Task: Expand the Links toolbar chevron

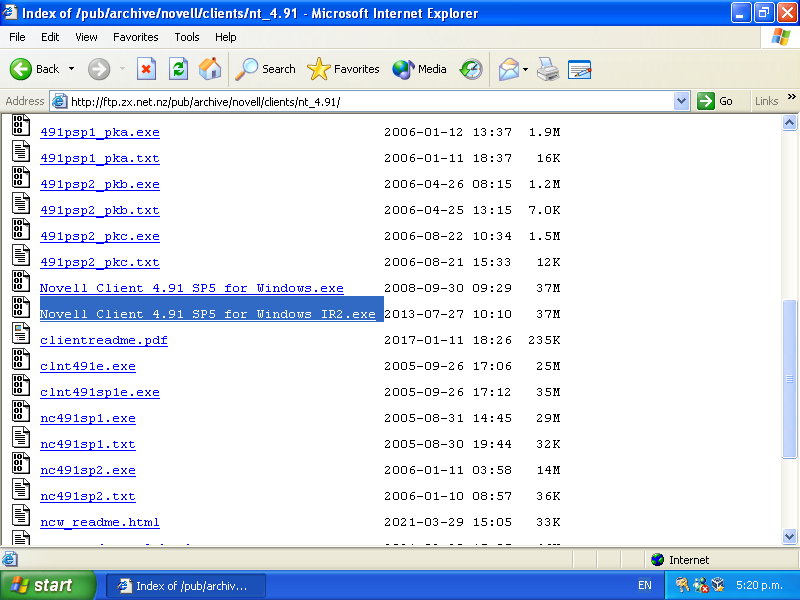Action: (x=791, y=96)
